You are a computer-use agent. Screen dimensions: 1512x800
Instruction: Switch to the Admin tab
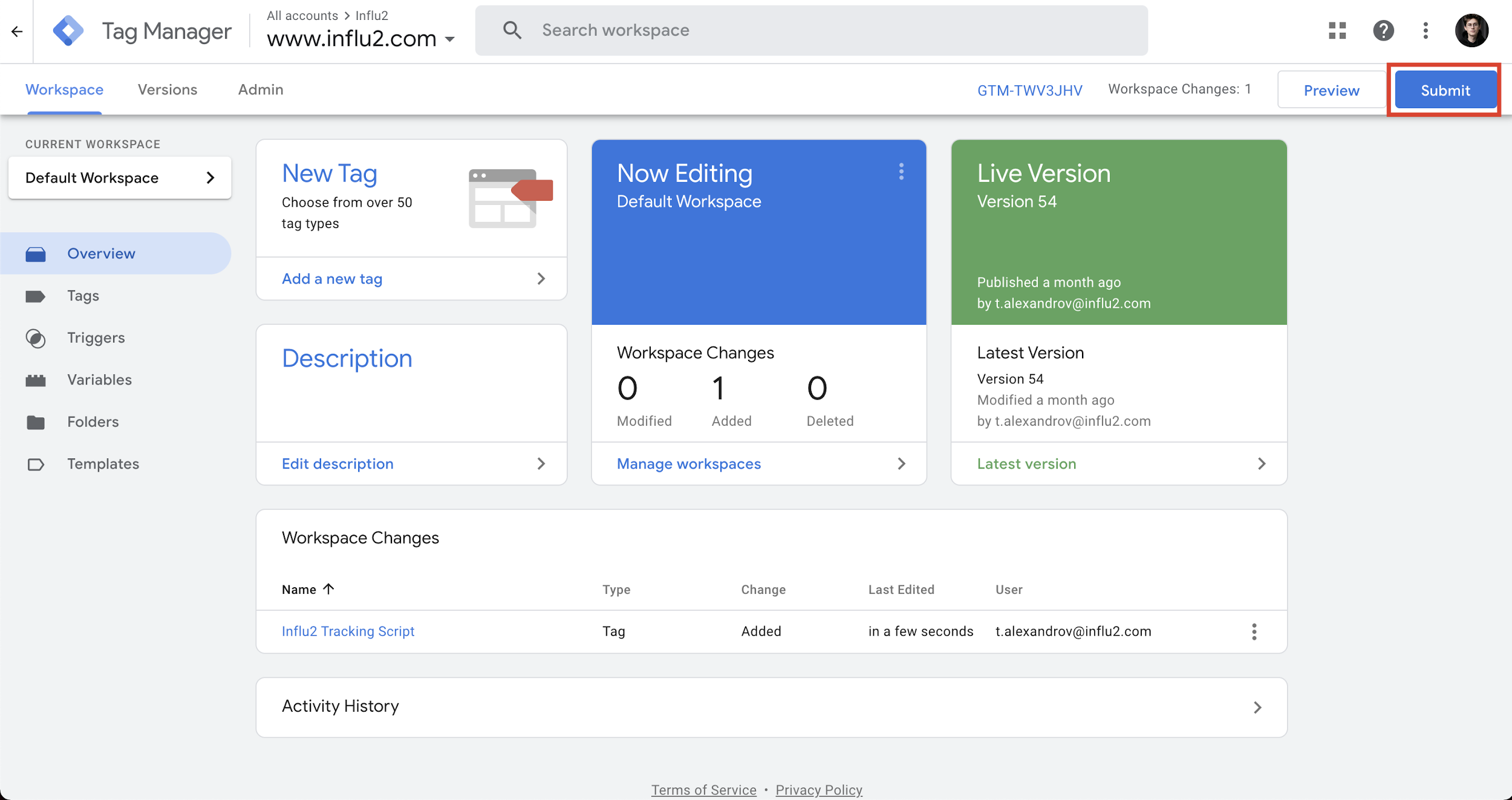pyautogui.click(x=260, y=89)
